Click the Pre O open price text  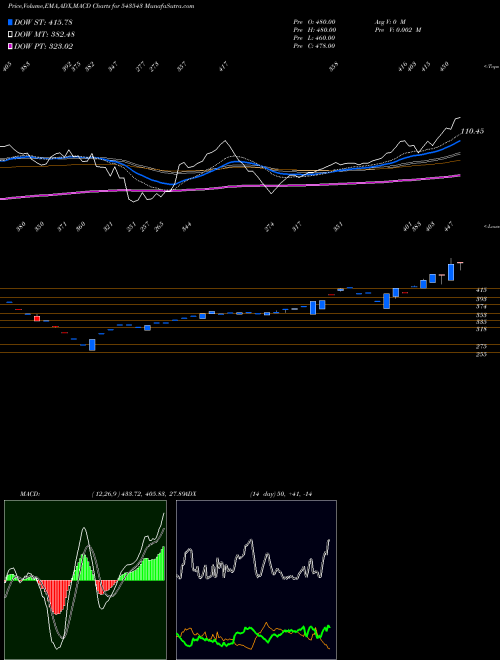click(314, 22)
